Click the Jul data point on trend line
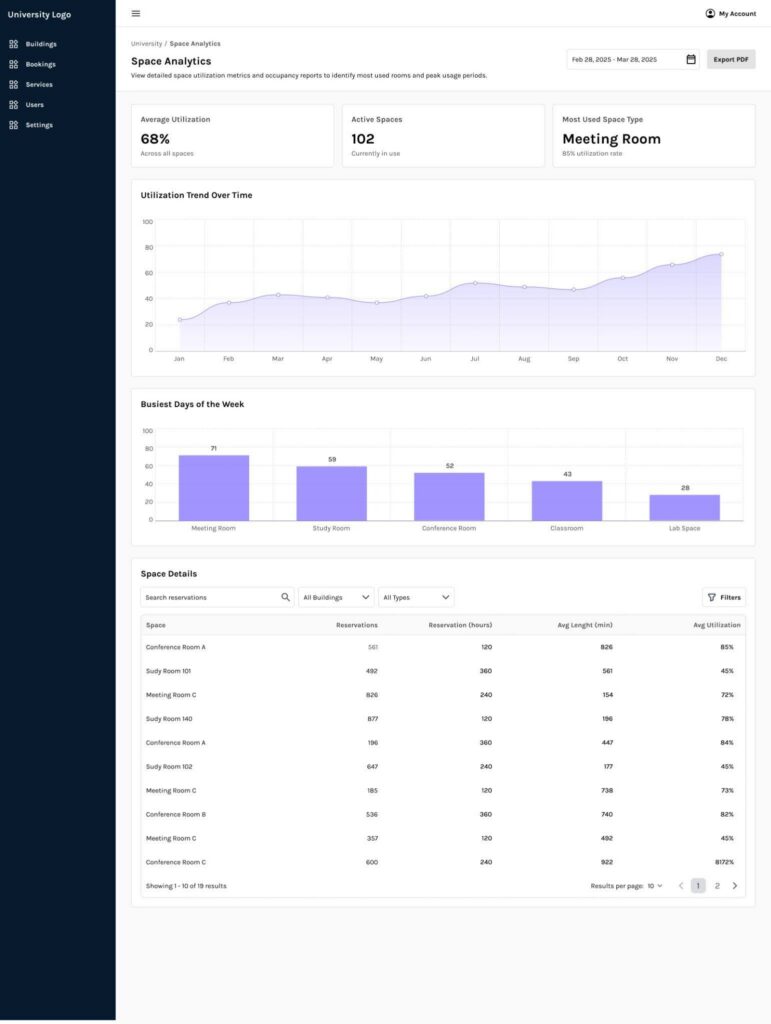 click(x=475, y=283)
